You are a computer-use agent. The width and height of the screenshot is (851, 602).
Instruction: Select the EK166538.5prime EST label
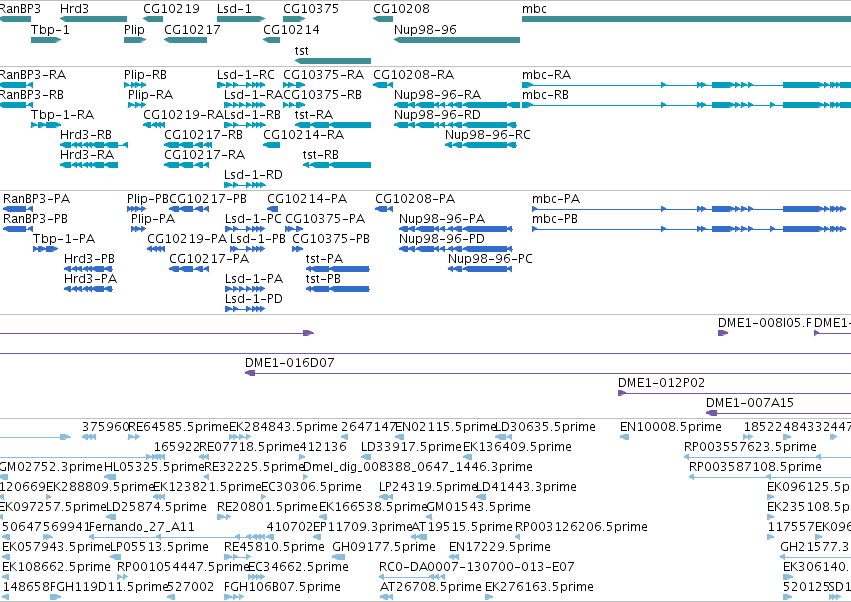tap(373, 507)
